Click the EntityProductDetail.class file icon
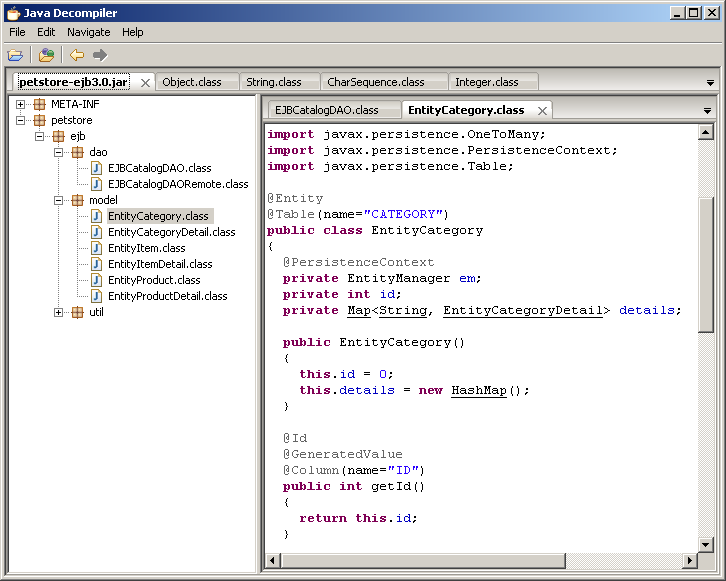Screen dimensions: 726x581 point(96,296)
